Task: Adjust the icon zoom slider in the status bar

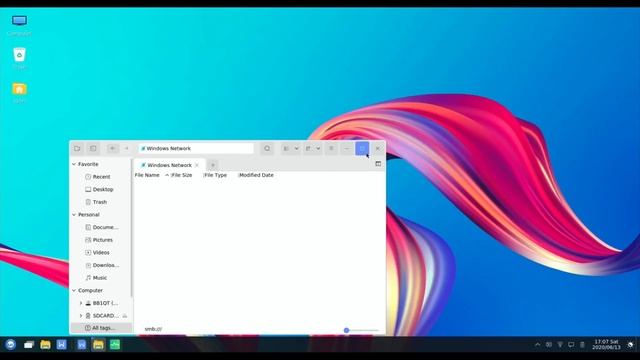Action: (x=346, y=330)
